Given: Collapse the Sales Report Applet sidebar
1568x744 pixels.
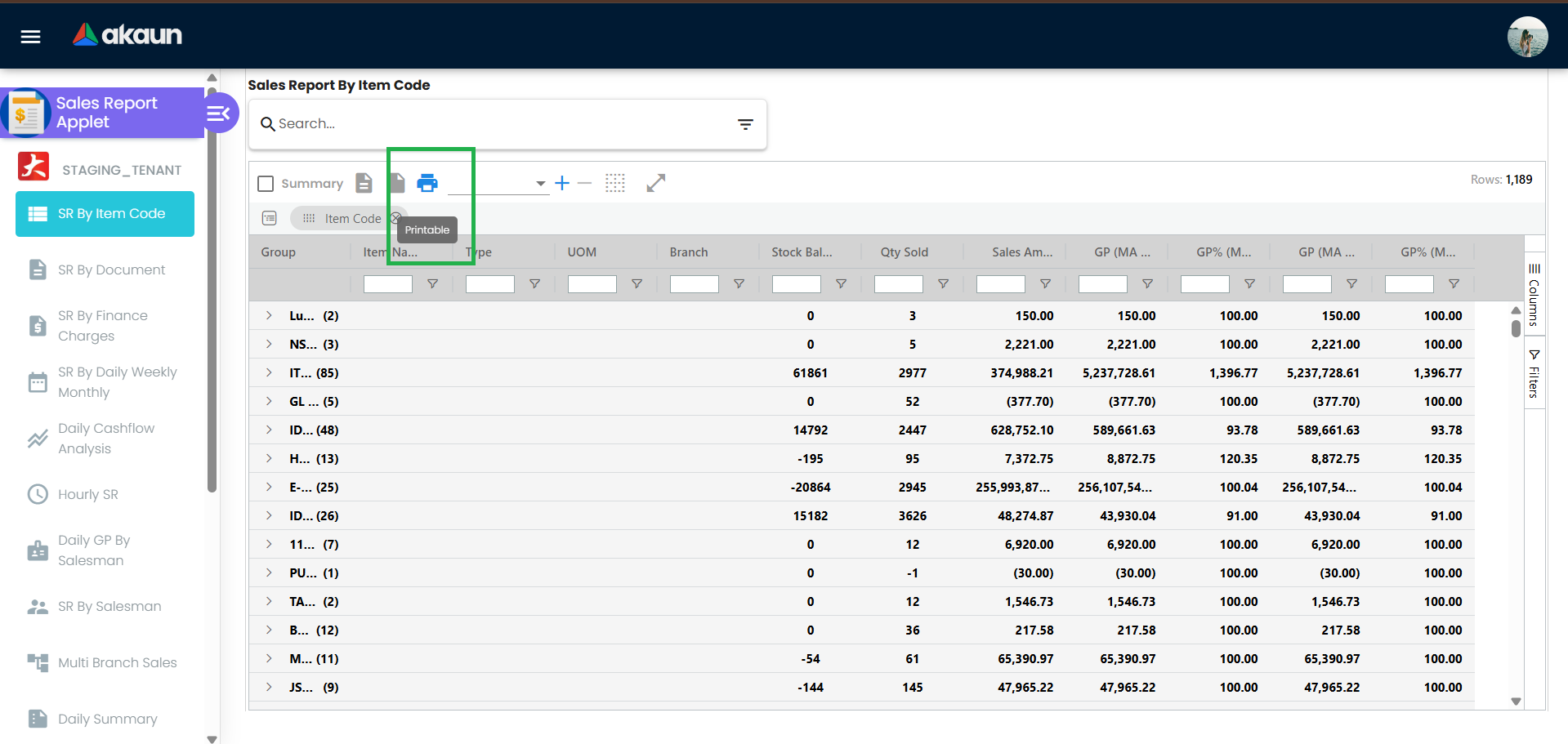Looking at the screenshot, I should 220,113.
